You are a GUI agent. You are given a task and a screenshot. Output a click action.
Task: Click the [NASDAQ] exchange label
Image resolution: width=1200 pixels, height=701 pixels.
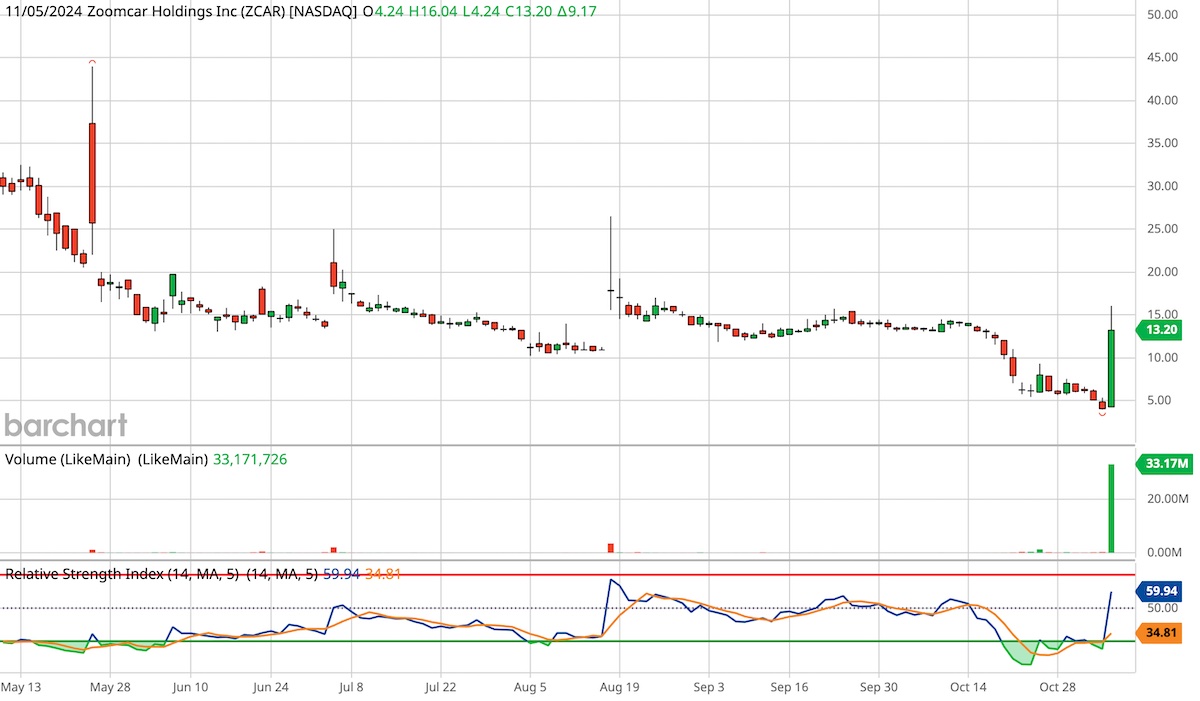click(x=322, y=14)
